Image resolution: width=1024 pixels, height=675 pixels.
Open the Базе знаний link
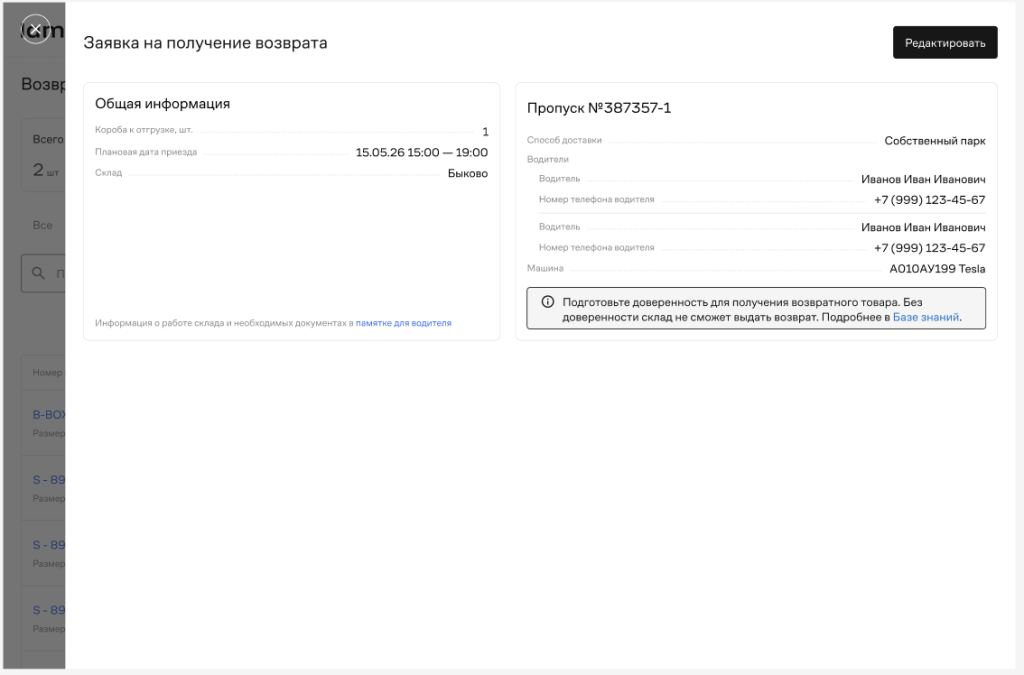[925, 317]
